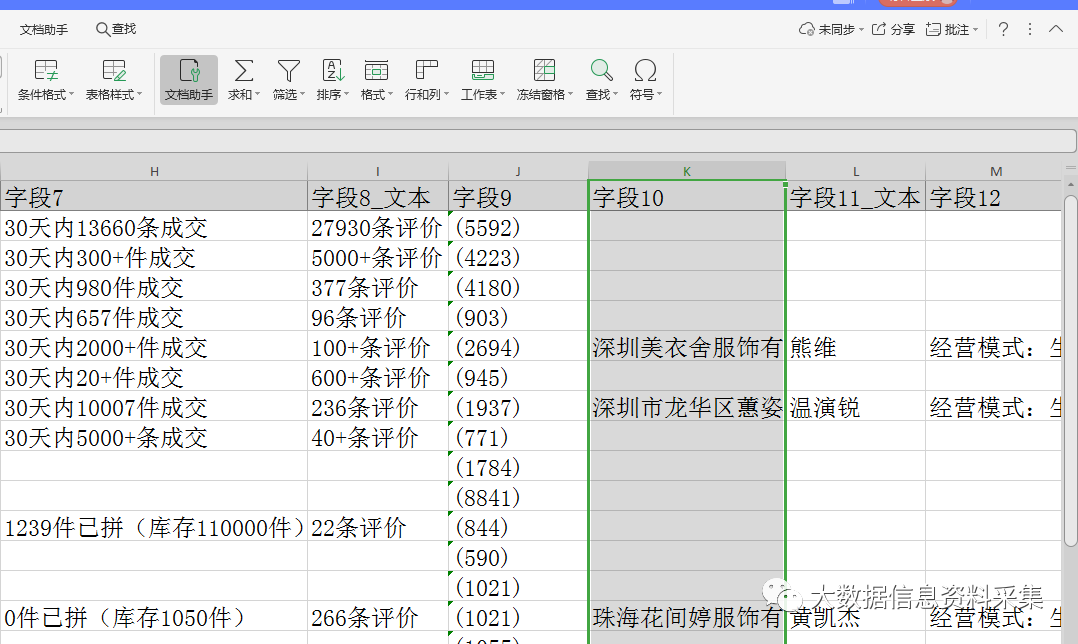The image size is (1078, 644).
Task: Click the 冻结窗格 freeze panes icon
Action: (x=544, y=70)
